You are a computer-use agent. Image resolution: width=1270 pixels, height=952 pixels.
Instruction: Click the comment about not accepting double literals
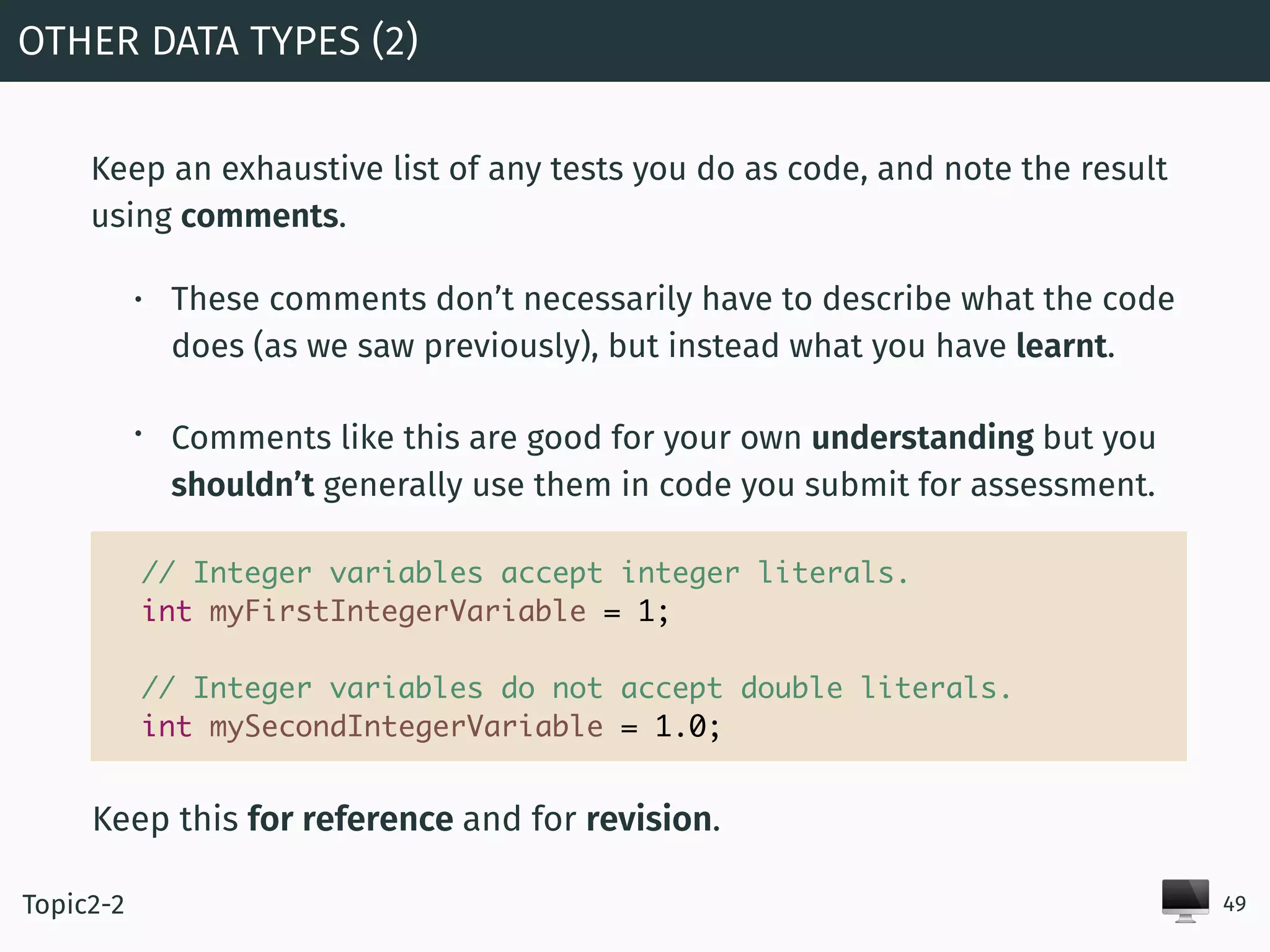(x=577, y=688)
